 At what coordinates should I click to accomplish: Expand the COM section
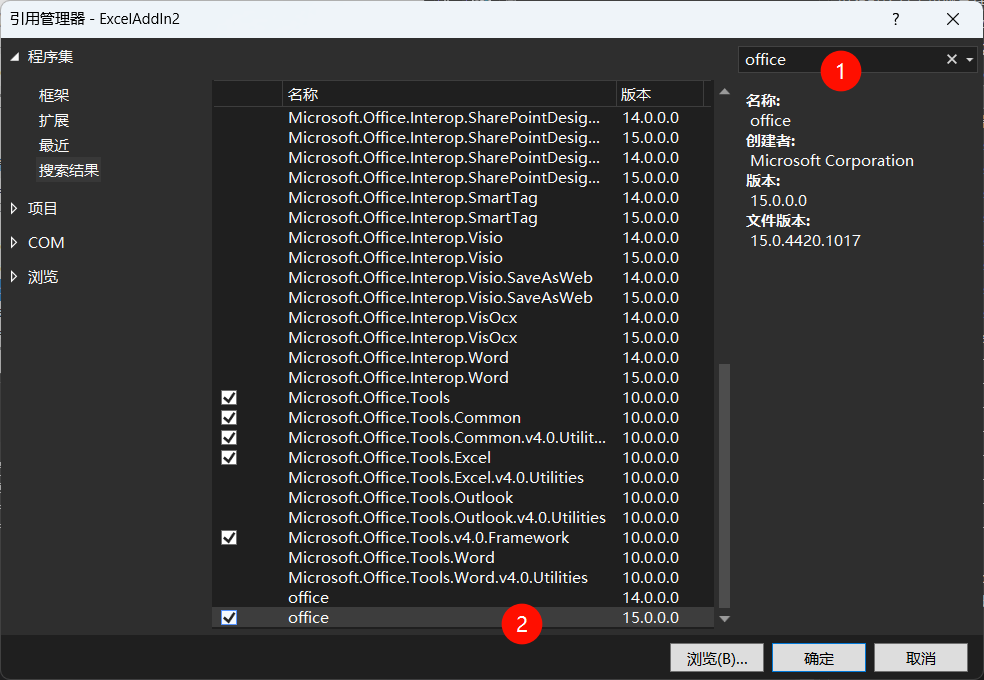point(14,243)
